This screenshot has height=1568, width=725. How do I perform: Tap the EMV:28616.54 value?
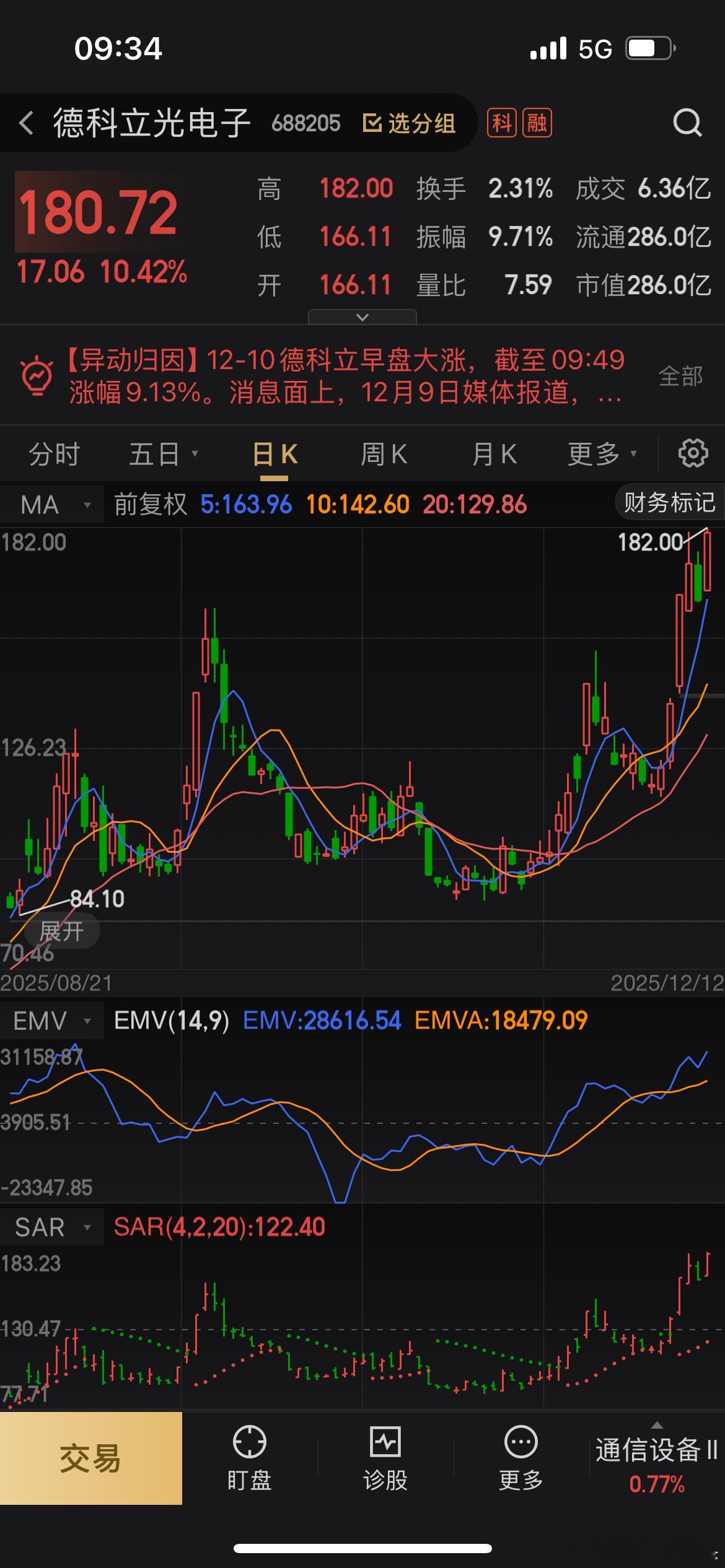pyautogui.click(x=322, y=1021)
